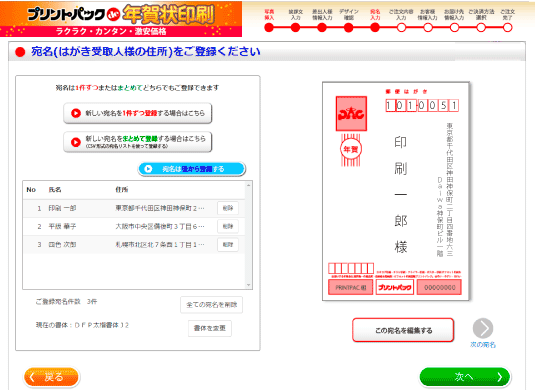The height and width of the screenshot is (390, 535).
Task: Select the 平版 華子 address row
Action: 134,226
